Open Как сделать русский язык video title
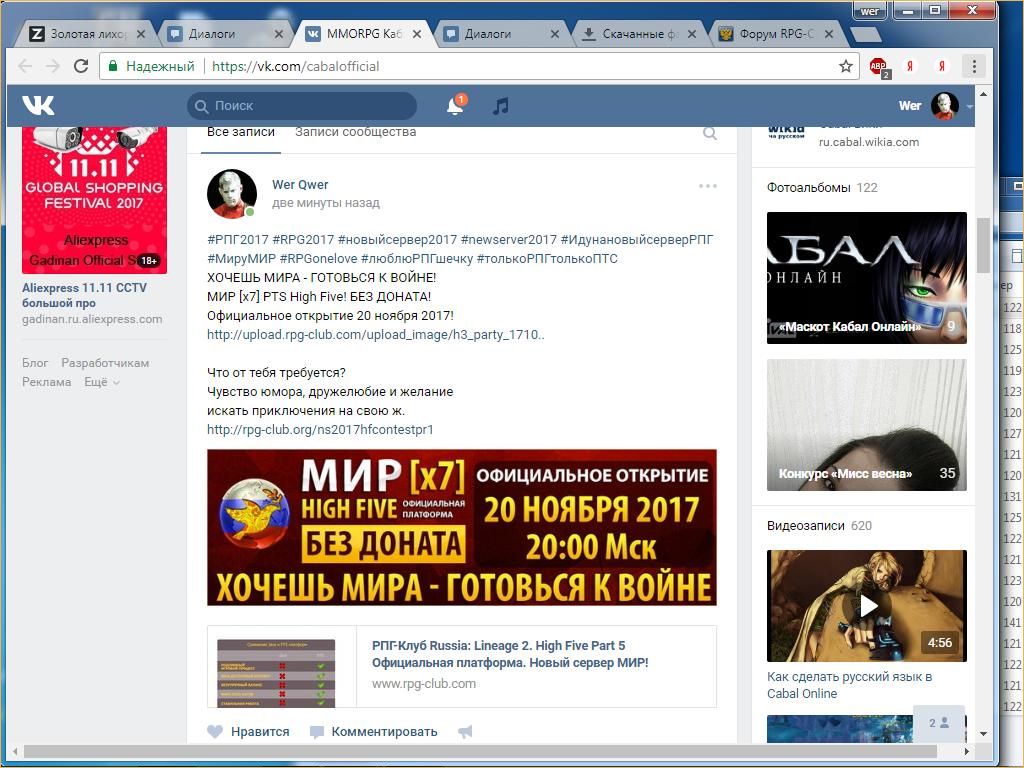 (850, 685)
